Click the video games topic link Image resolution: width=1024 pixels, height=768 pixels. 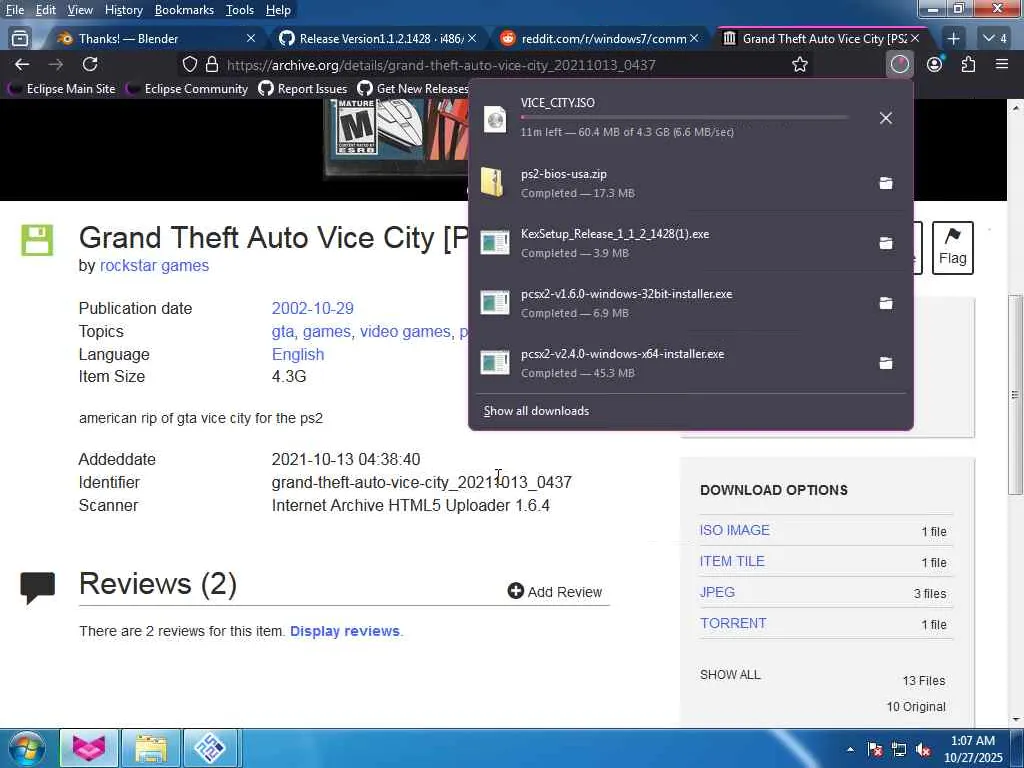click(x=405, y=332)
